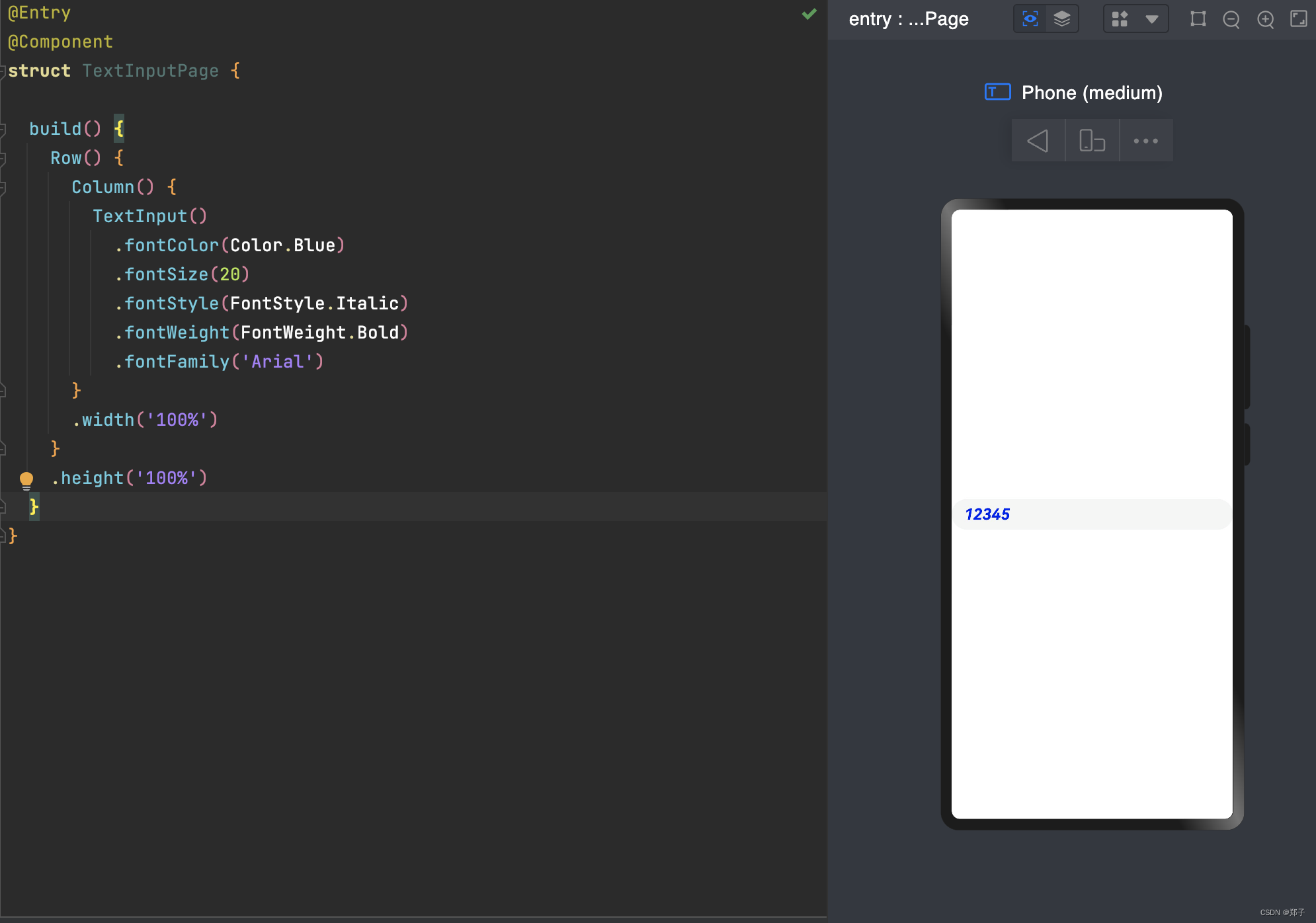Image resolution: width=1316 pixels, height=923 pixels.
Task: Switch to the stacked layers view
Action: point(1061,19)
